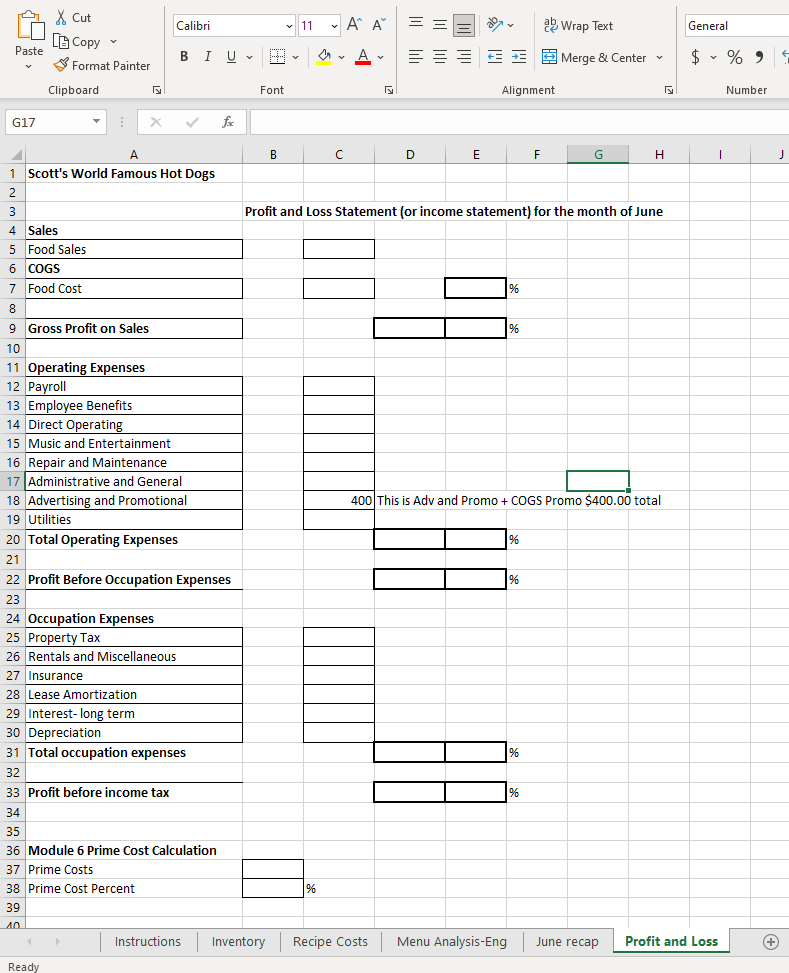Expand the underline style dropdown arrow
The height and width of the screenshot is (973, 789).
point(250,57)
